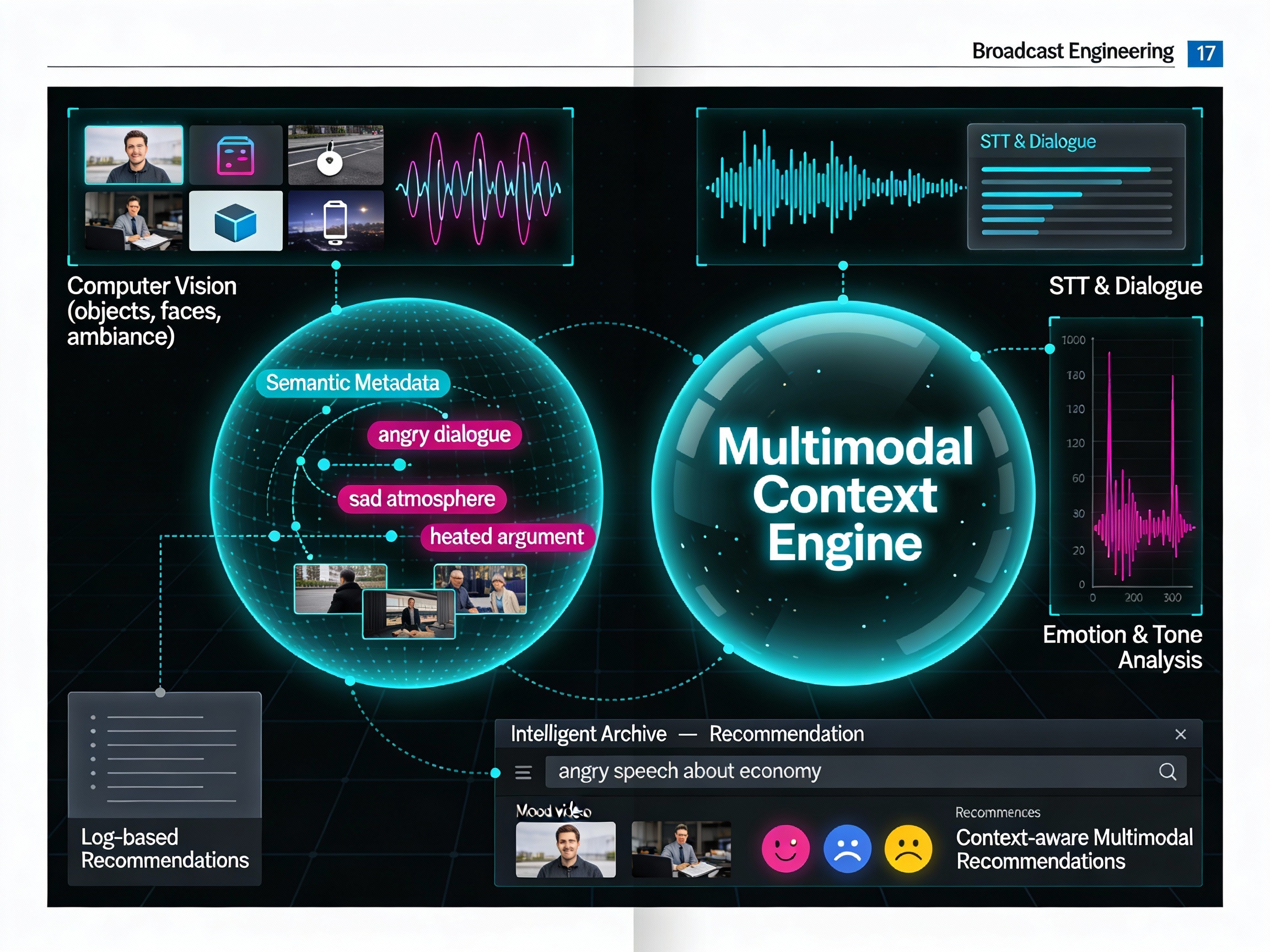
Task: Click the 'Computer Vision (objects, faces, ambiance)' label
Action: point(152,311)
